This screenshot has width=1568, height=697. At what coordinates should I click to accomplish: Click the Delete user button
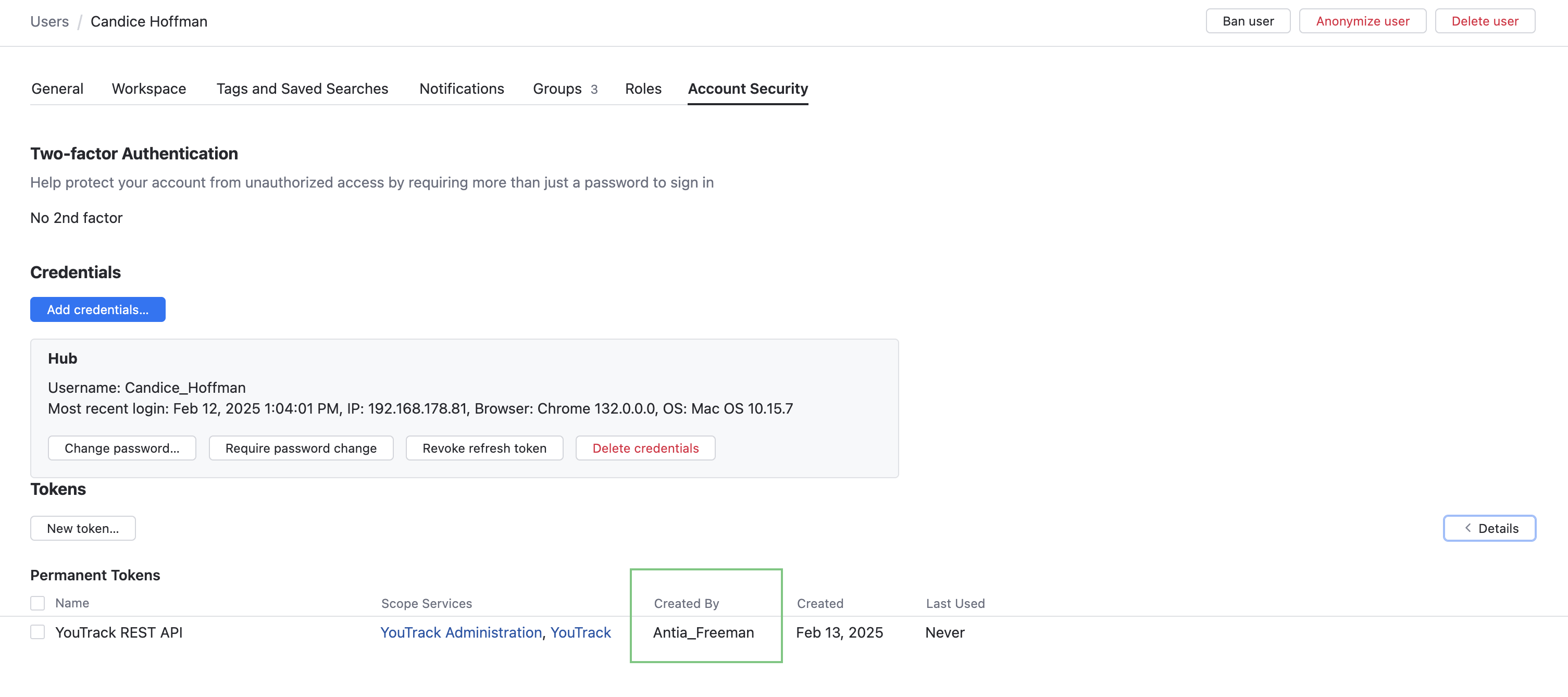(x=1485, y=20)
